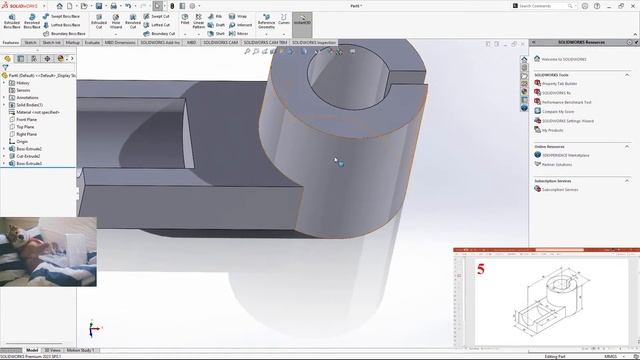
Task: Switch to the MBD Dimensions tab
Action: coord(120,42)
